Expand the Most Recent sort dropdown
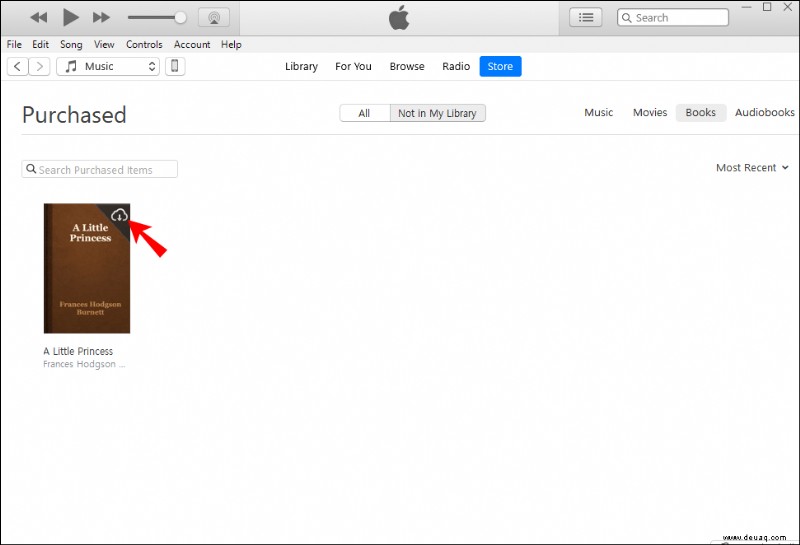The width and height of the screenshot is (800, 545). 752,167
